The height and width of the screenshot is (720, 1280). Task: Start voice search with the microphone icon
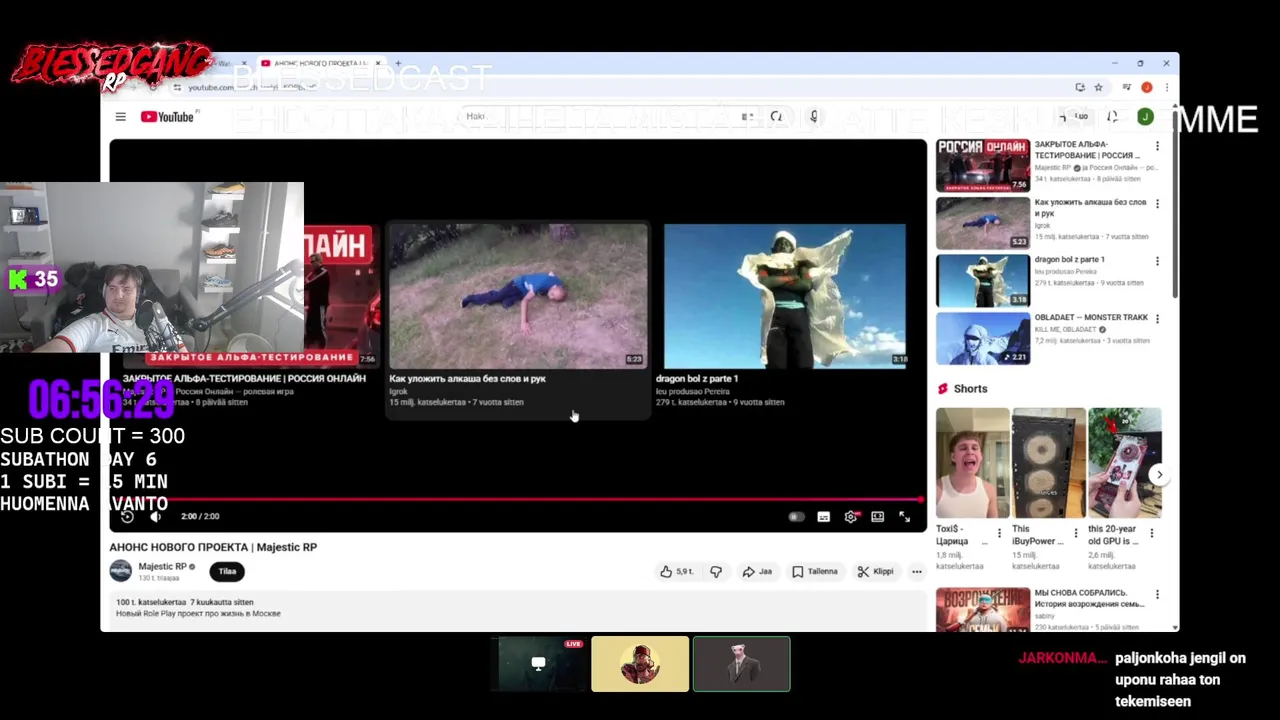[x=814, y=117]
